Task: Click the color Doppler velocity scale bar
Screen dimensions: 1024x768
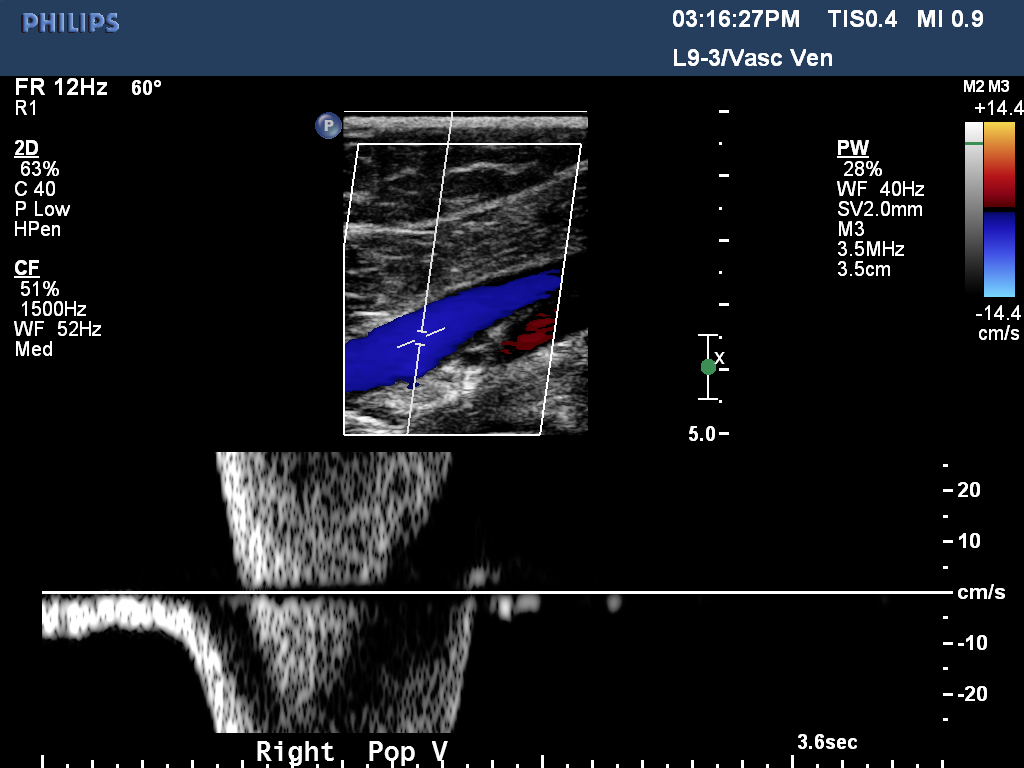Action: [x=999, y=210]
